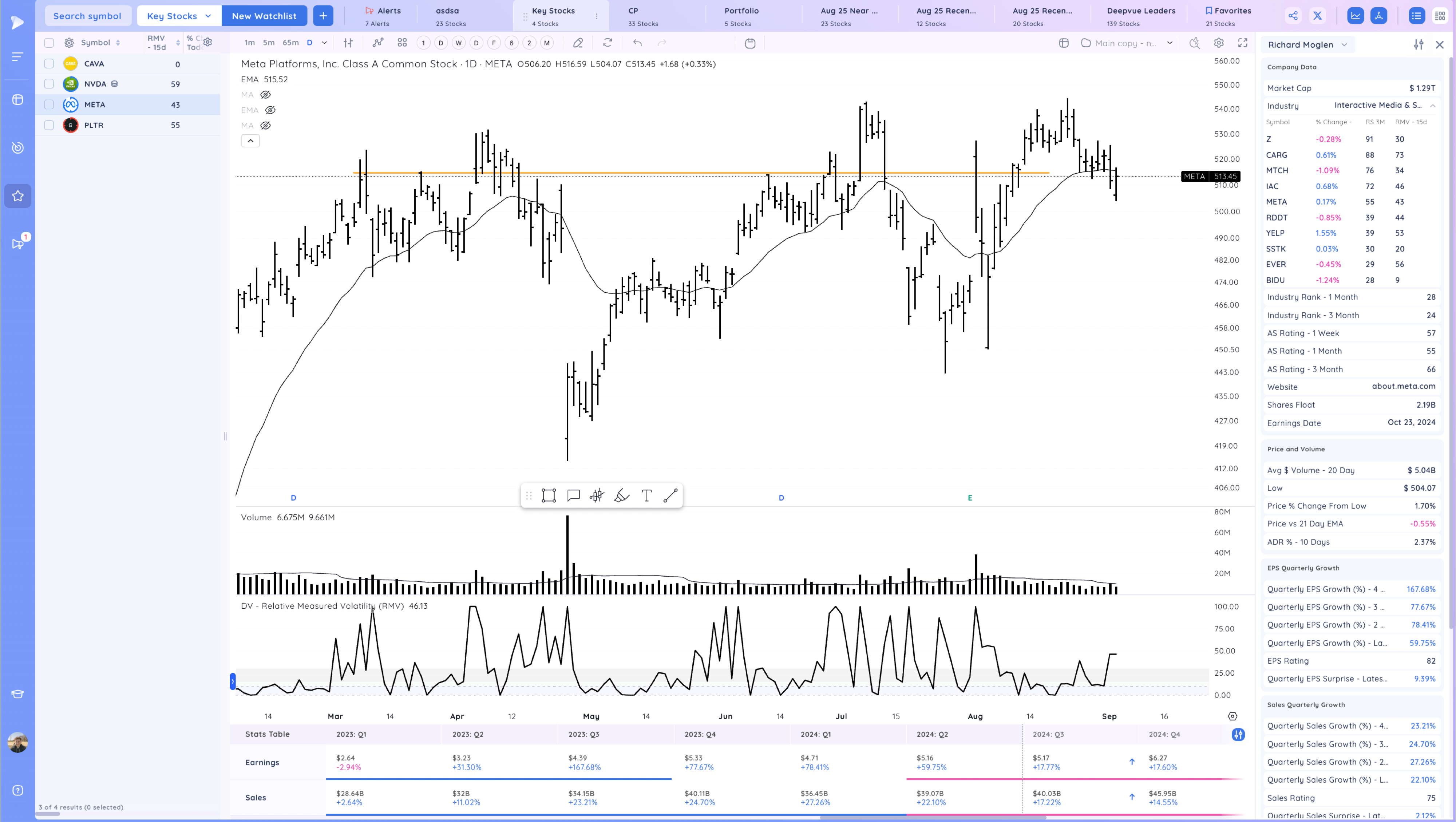
Task: Click the New Watchlist button
Action: [265, 15]
